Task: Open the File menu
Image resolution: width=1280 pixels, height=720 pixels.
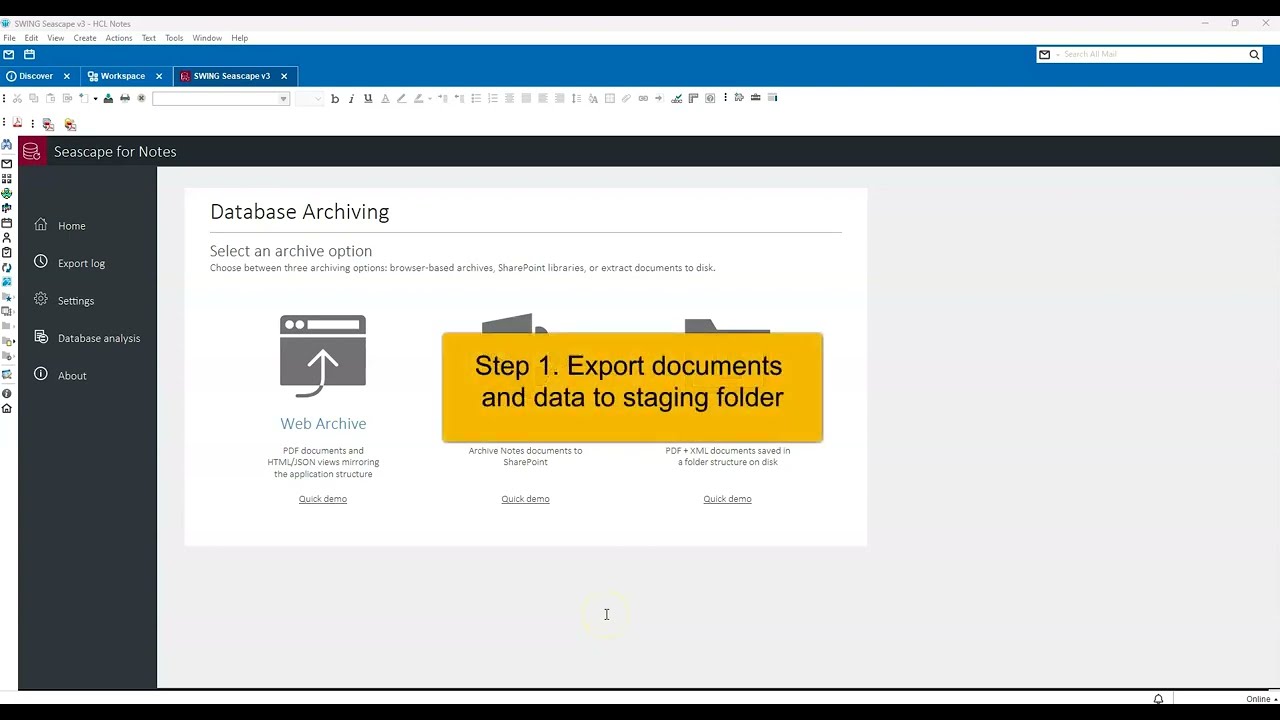Action: (x=9, y=38)
